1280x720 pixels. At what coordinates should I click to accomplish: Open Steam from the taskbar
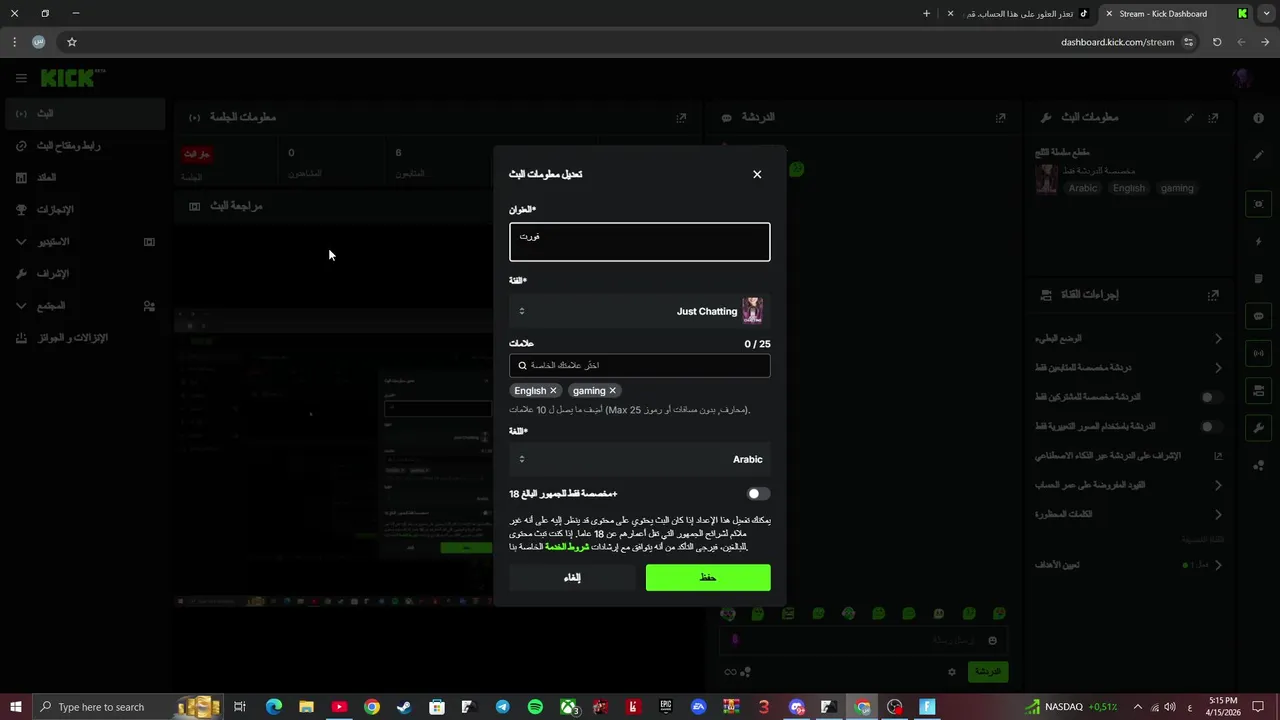pos(404,707)
